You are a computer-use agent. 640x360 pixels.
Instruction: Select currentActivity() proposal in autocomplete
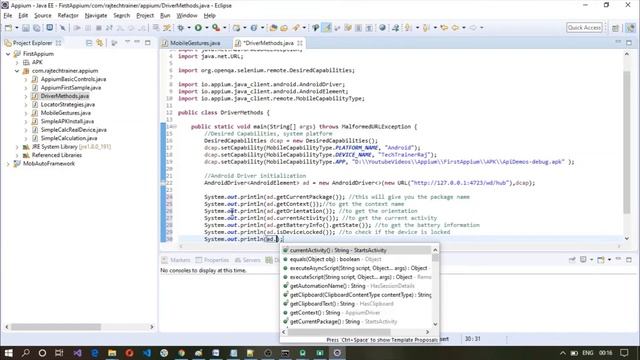[356, 250]
